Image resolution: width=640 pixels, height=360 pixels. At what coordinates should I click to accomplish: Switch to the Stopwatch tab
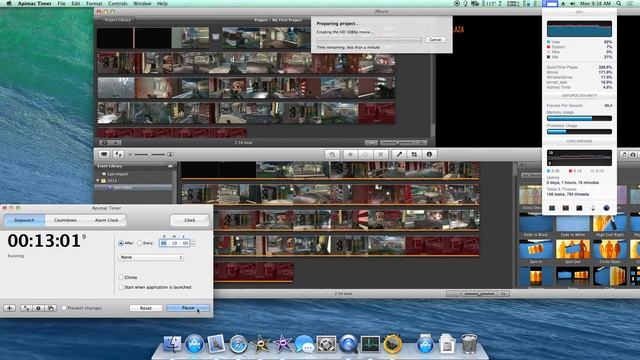tap(24, 220)
